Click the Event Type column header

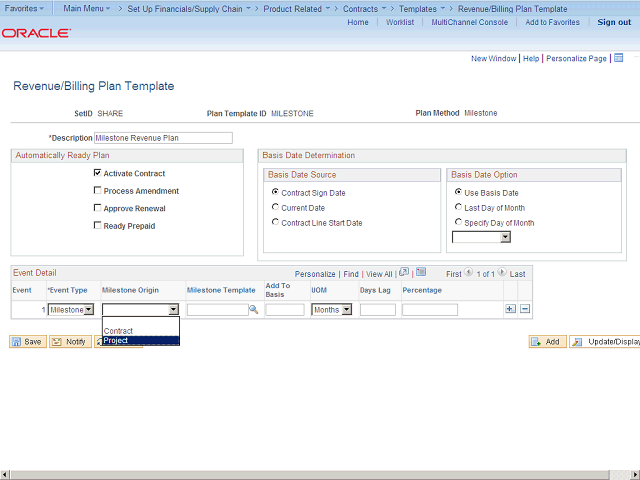(x=68, y=290)
